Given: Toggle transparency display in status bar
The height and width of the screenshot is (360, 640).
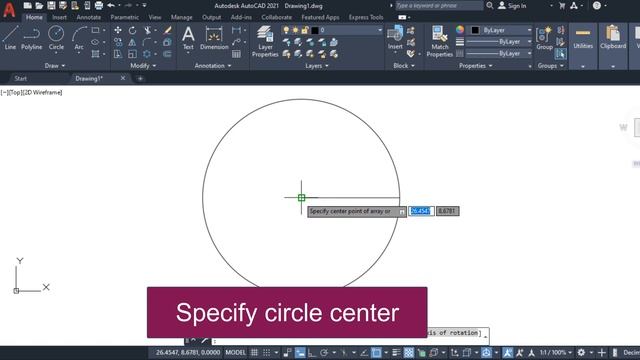Looking at the screenshot, I should (409, 353).
